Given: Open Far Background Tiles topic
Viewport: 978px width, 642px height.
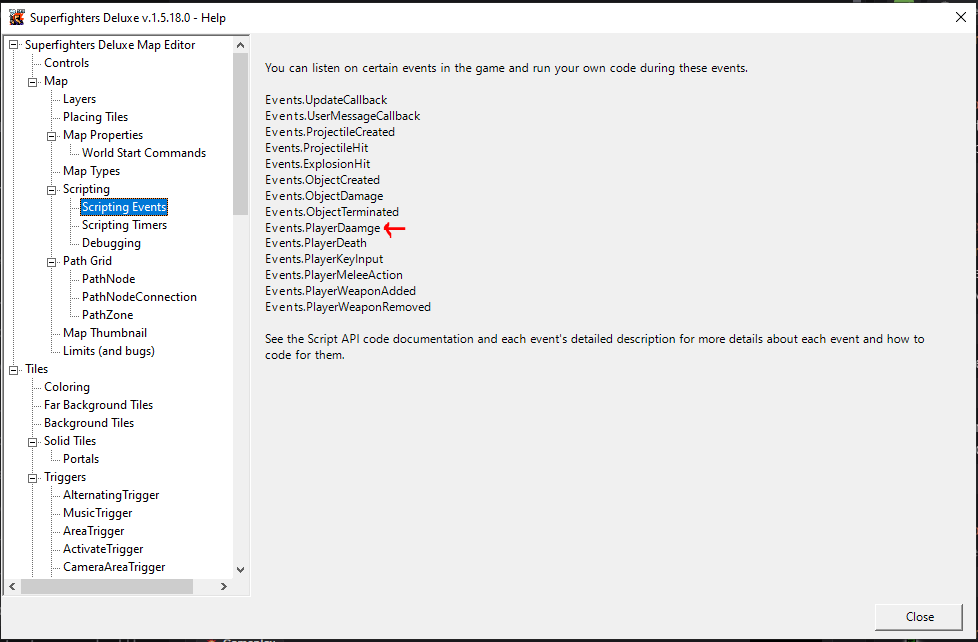Looking at the screenshot, I should (98, 406).
